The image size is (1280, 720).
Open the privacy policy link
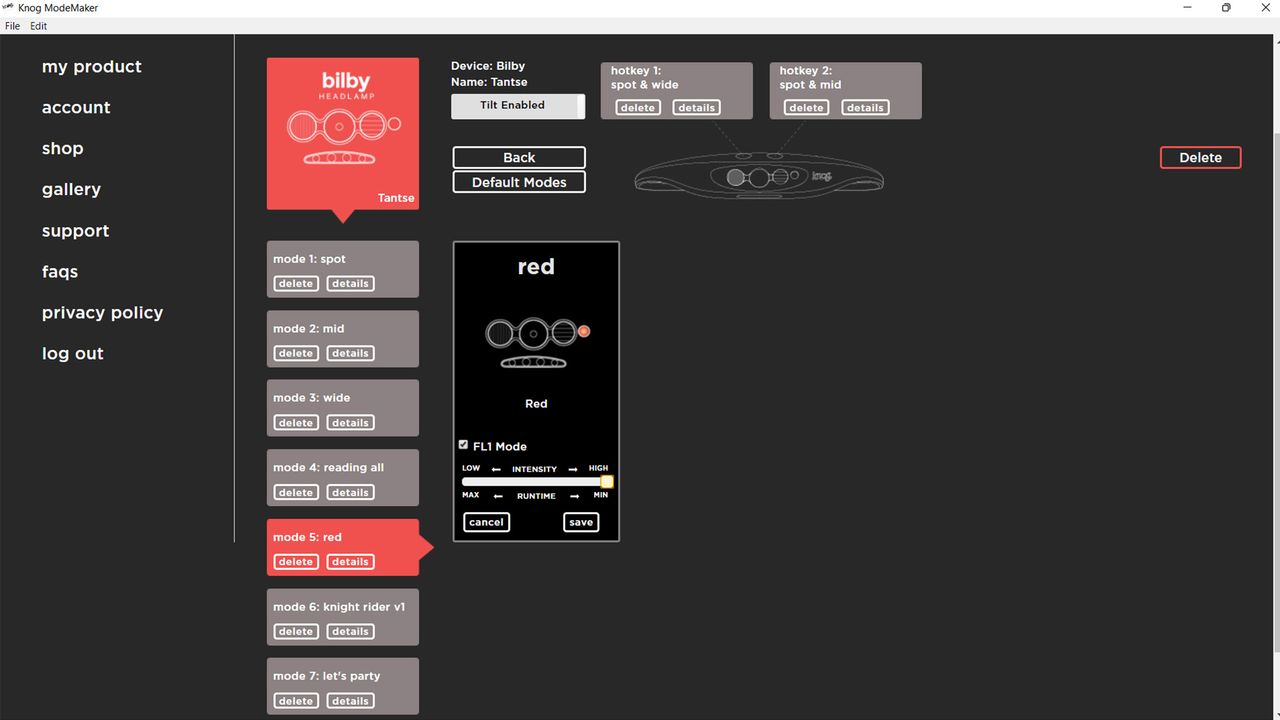coord(102,313)
